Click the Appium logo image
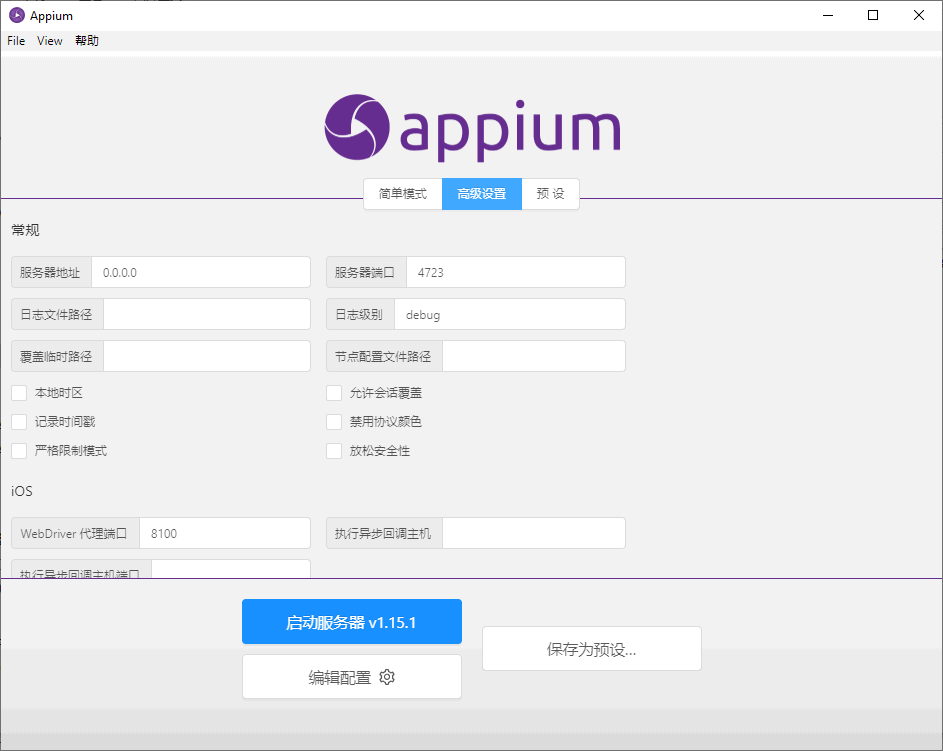Viewport: 943px width, 751px height. click(x=472, y=127)
